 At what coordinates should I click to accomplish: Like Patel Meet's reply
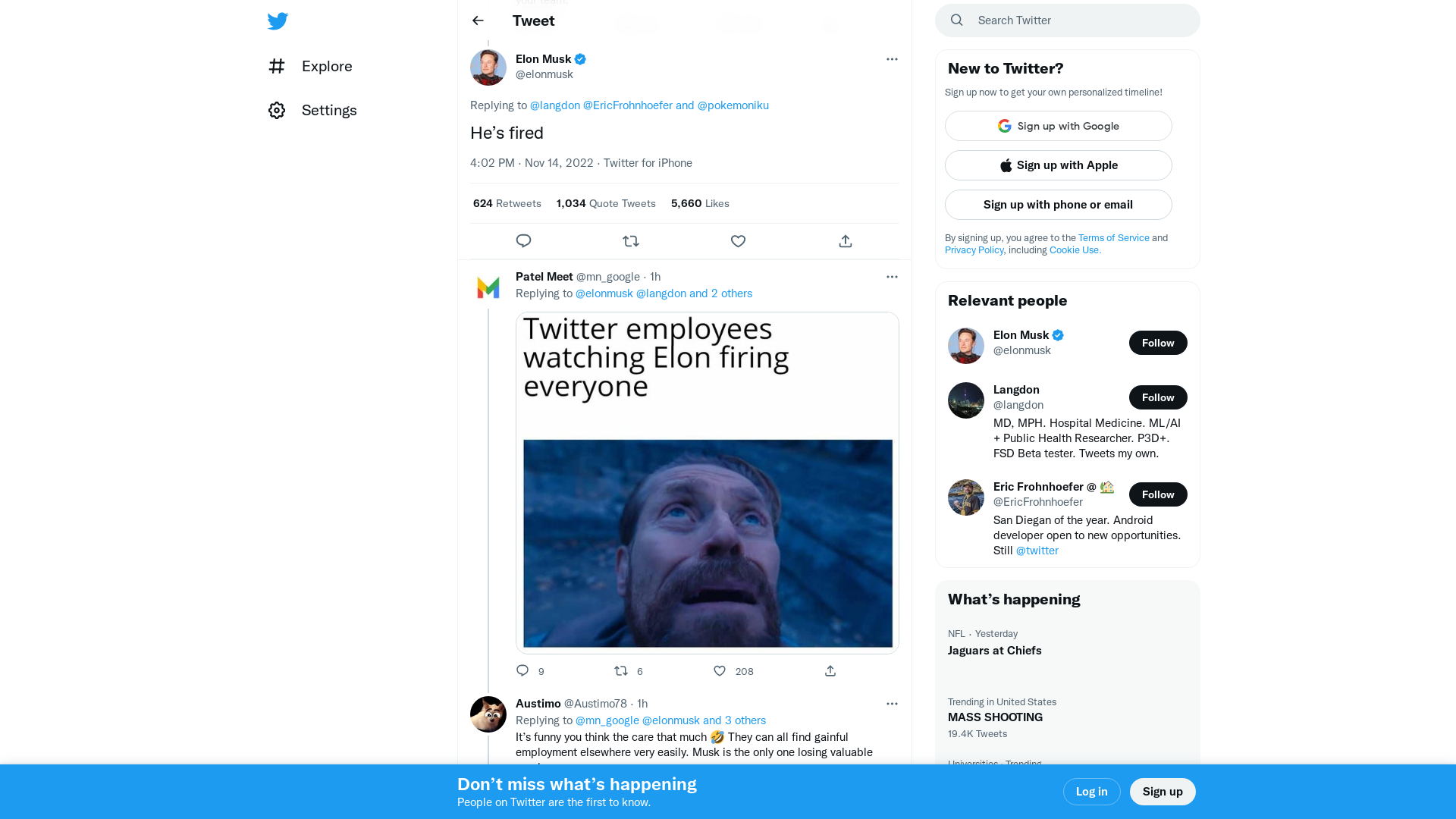click(718, 671)
